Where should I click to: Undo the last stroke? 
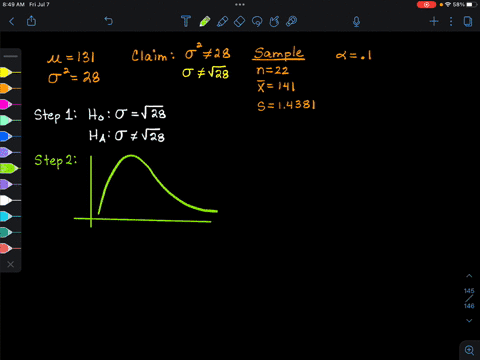tap(109, 21)
